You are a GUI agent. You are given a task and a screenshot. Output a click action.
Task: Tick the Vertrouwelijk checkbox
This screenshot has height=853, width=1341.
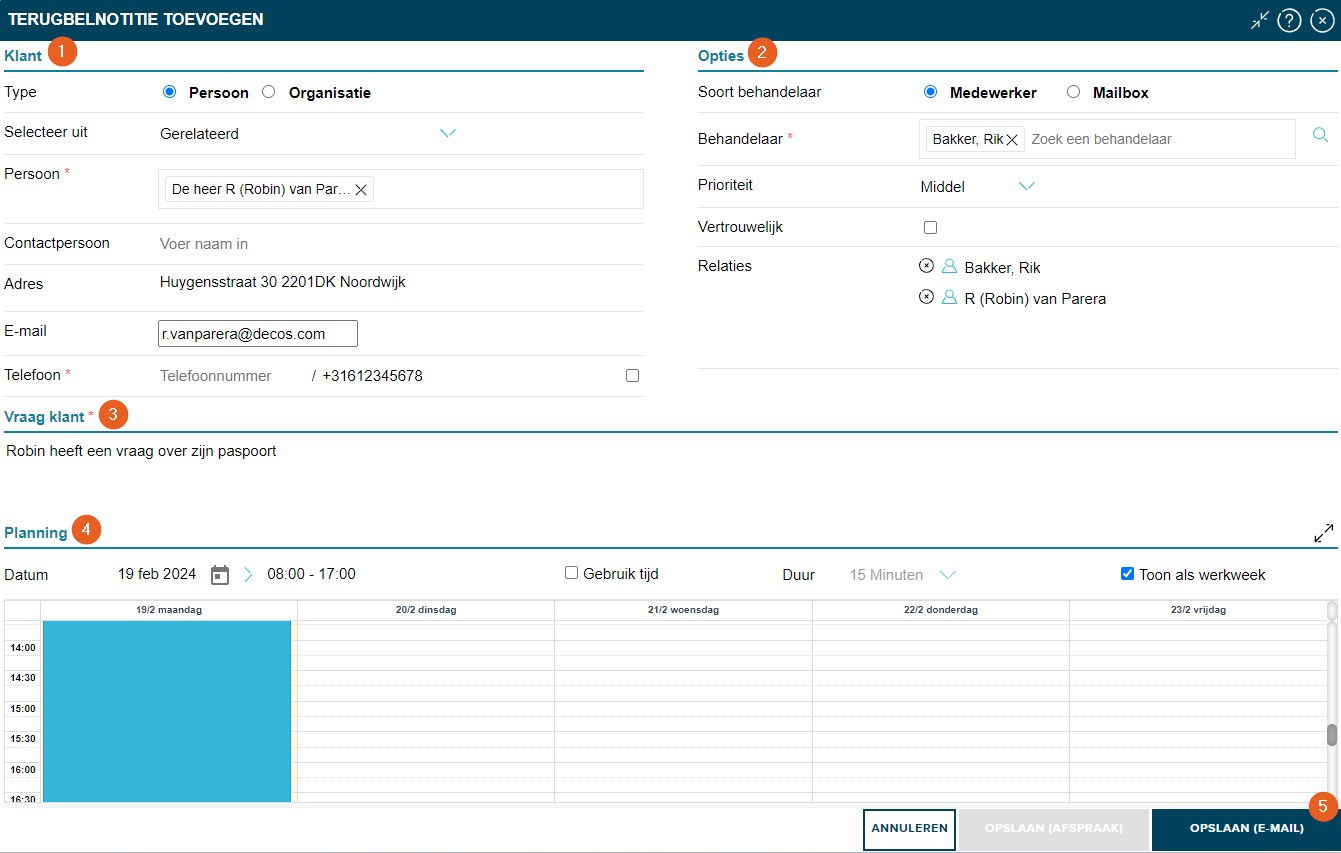930,227
